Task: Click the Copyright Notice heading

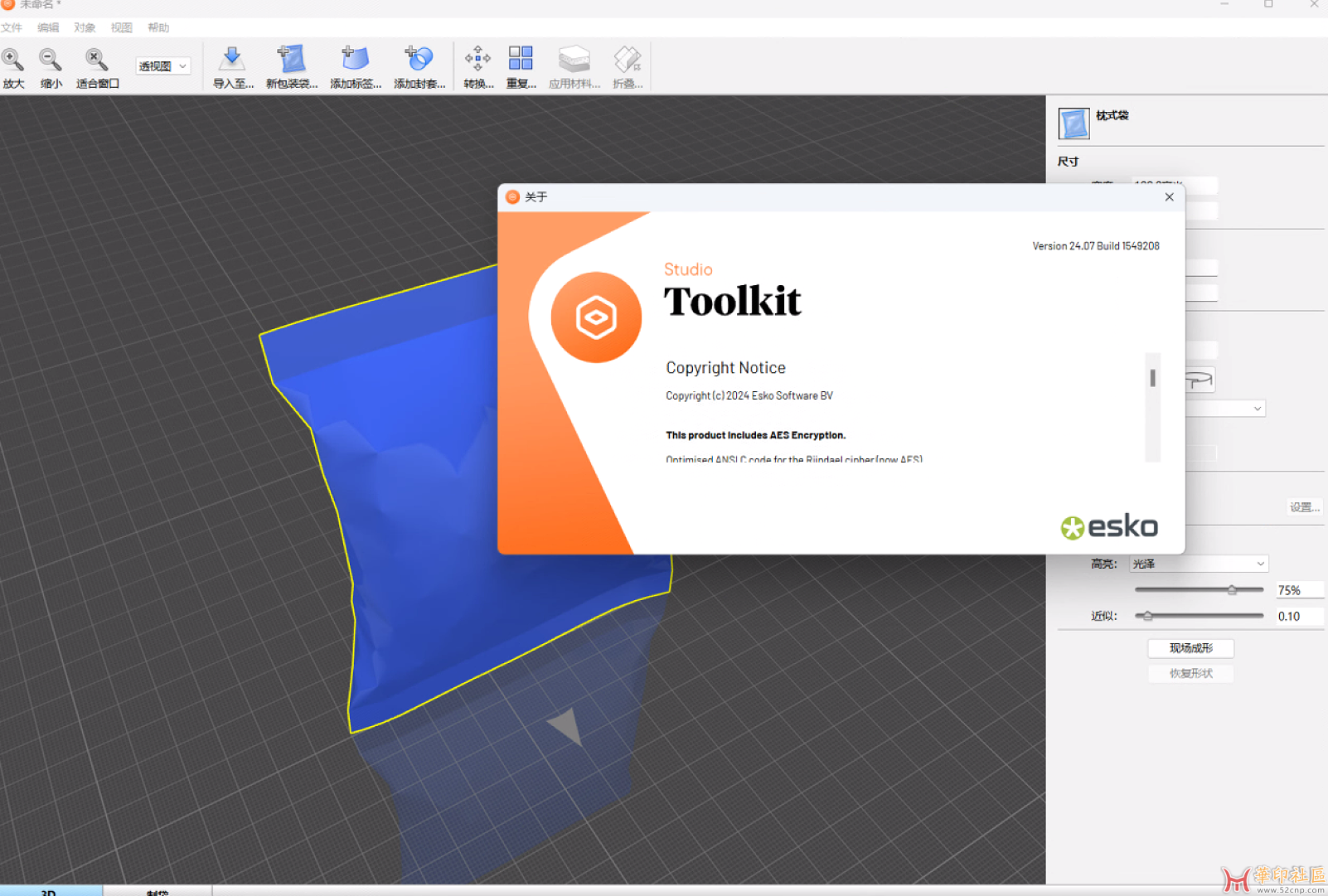Action: pos(725,368)
